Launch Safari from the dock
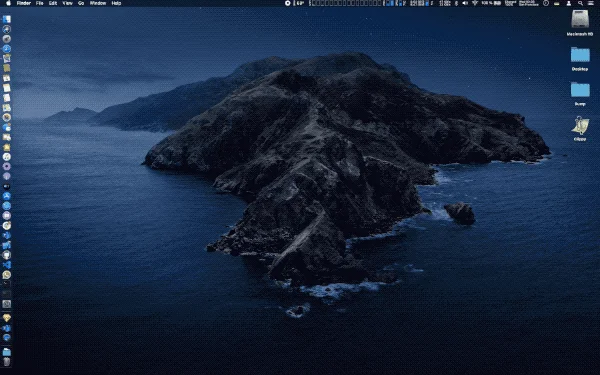This screenshot has height=375, width=600. tap(7, 49)
